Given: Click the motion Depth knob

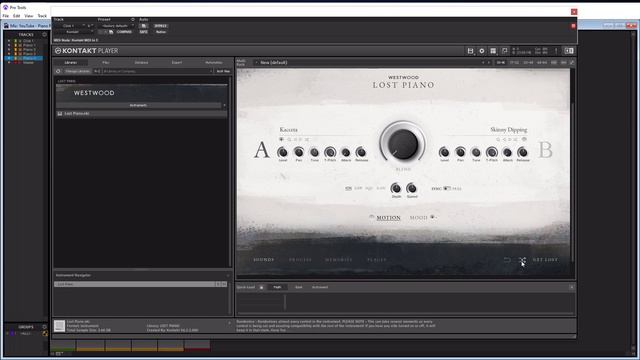Looking at the screenshot, I should (396, 188).
